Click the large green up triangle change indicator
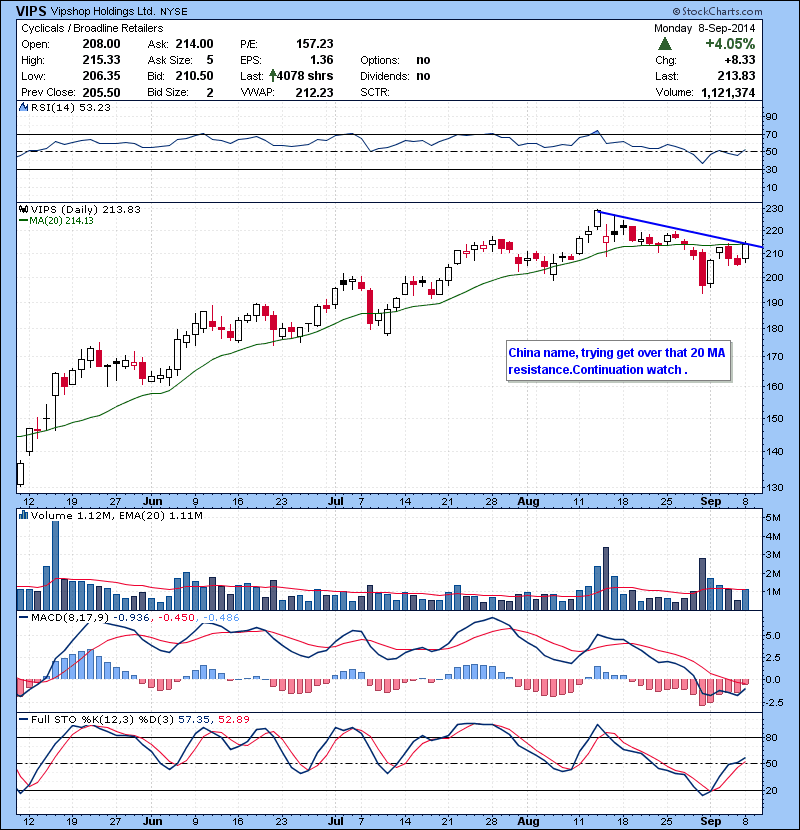 coord(664,43)
